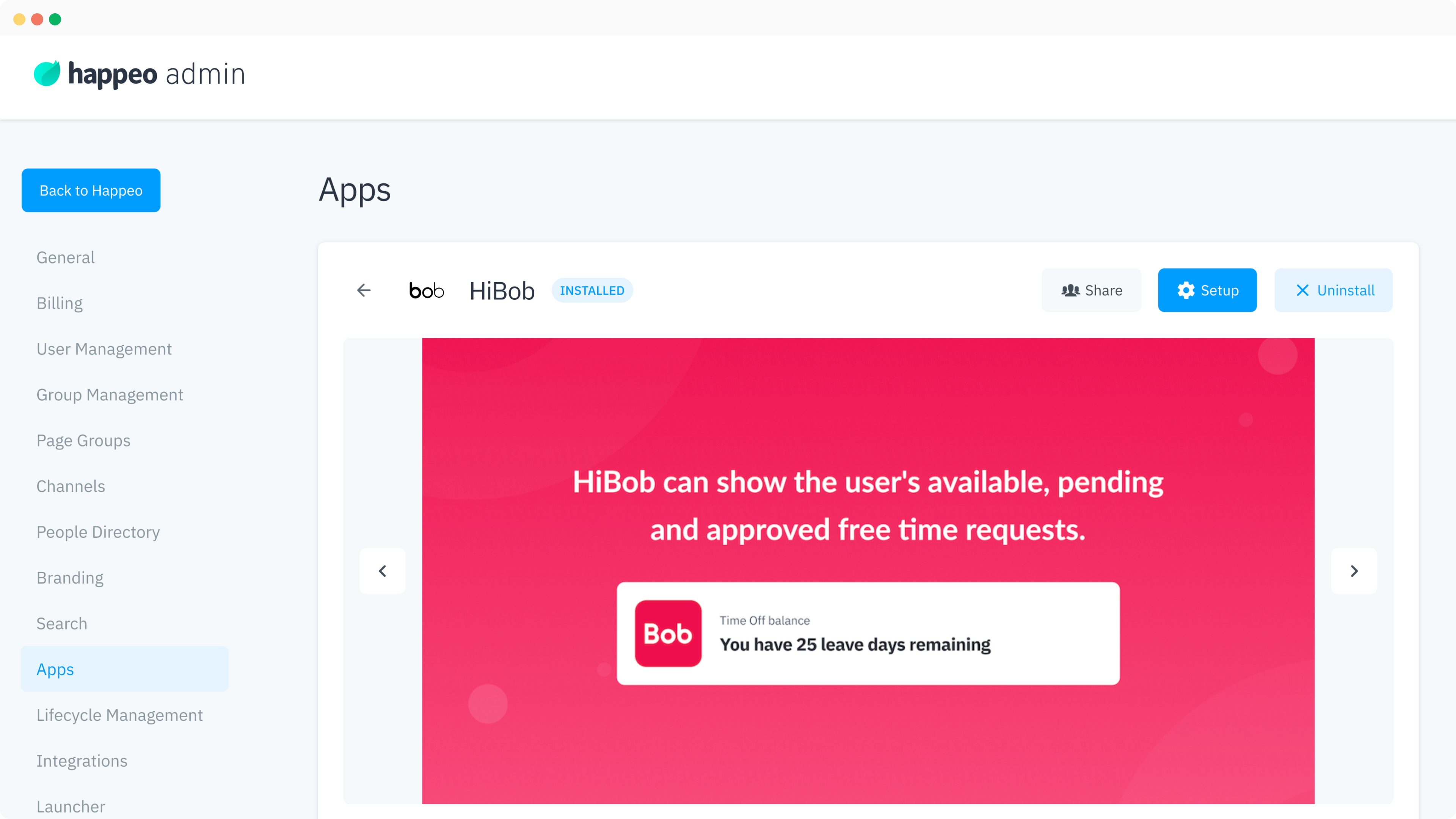Click the HiBob app title
This screenshot has height=819, width=1456.
coord(502,290)
